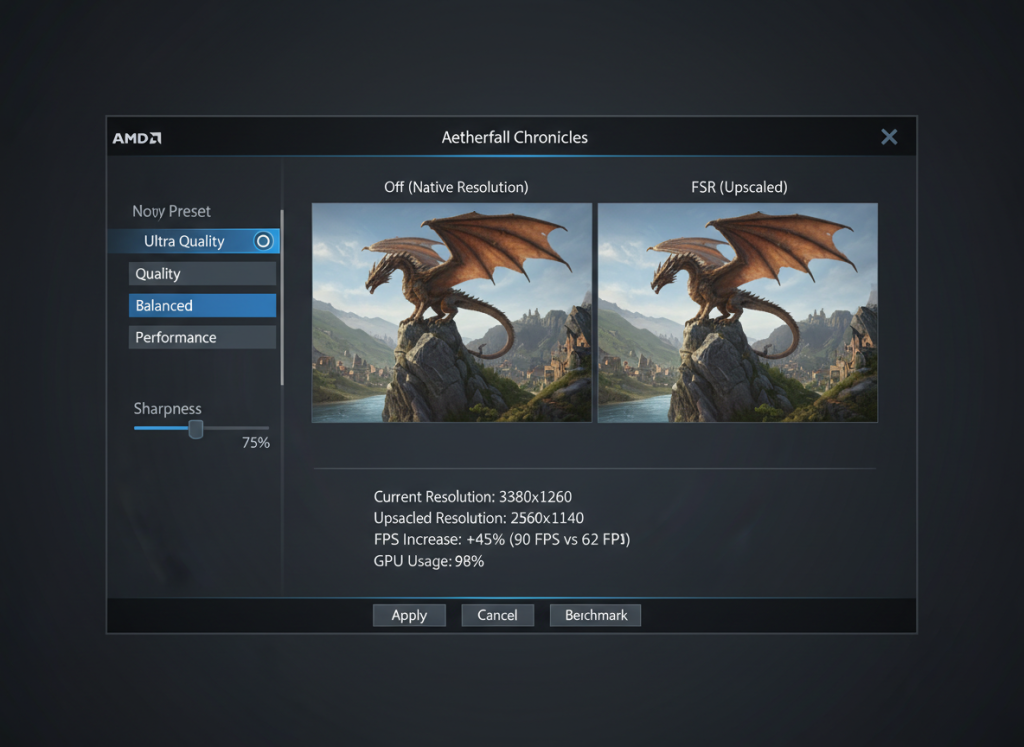
Task: Click the Sharpness label
Action: (x=168, y=409)
